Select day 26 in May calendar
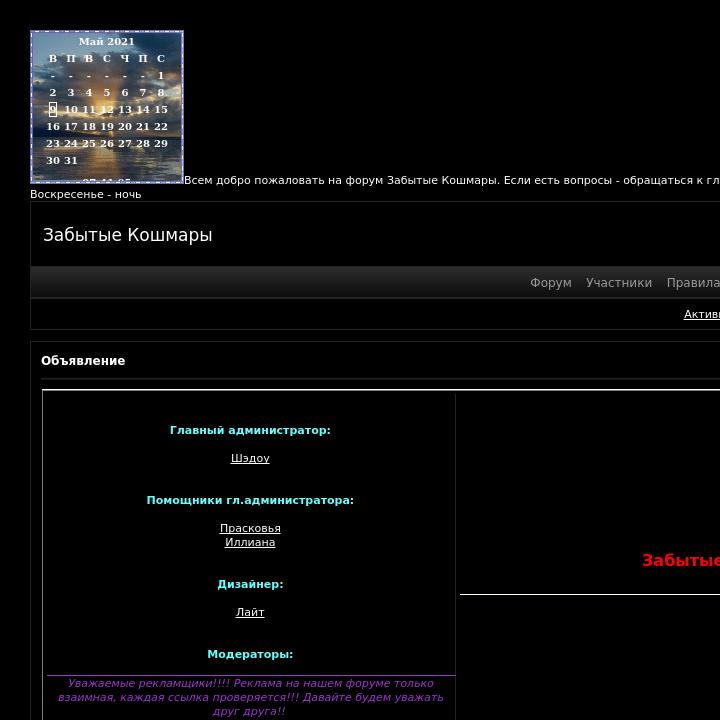Image resolution: width=720 pixels, height=720 pixels. [107, 143]
